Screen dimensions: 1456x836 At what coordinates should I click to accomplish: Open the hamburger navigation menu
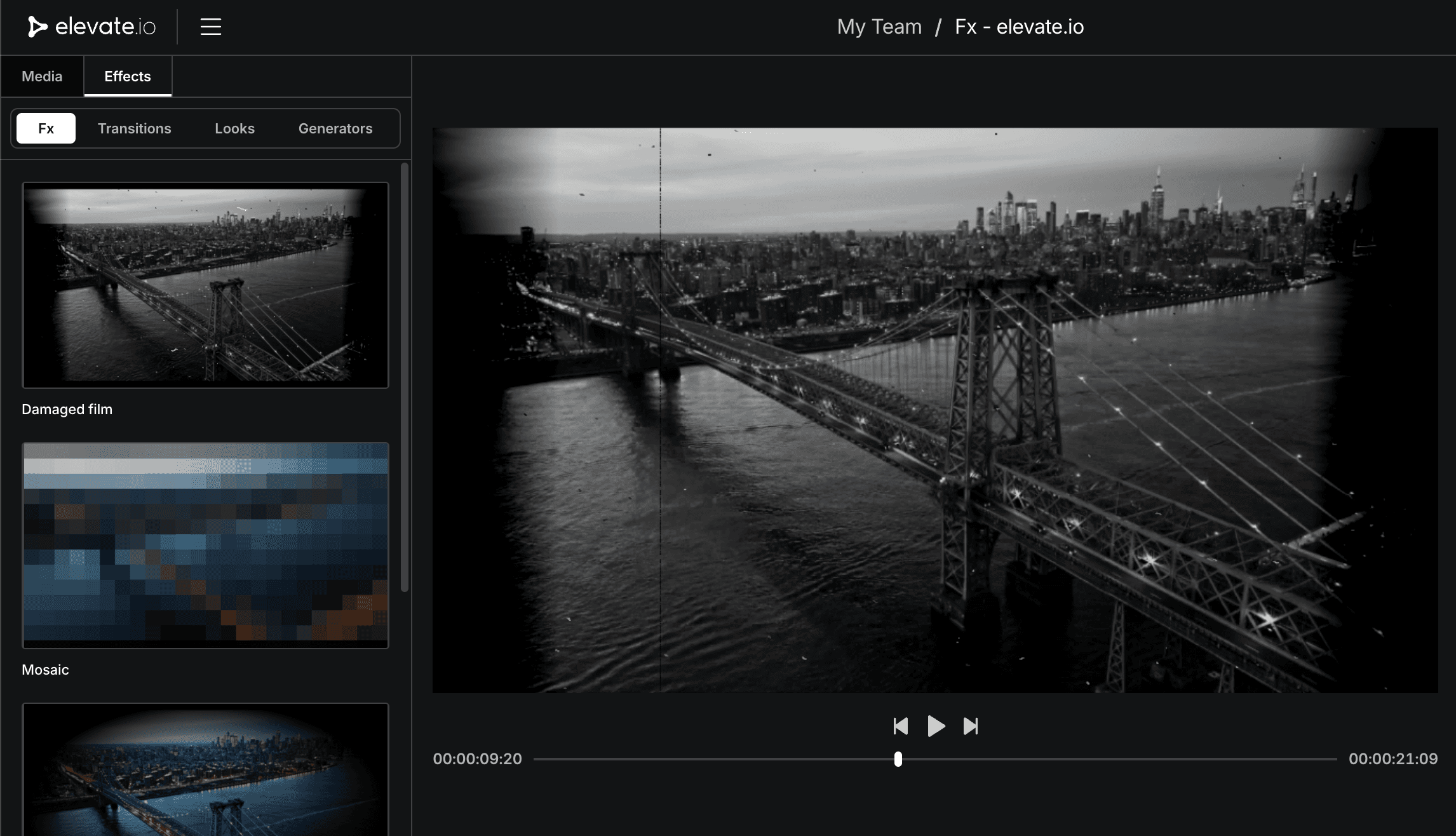click(210, 26)
